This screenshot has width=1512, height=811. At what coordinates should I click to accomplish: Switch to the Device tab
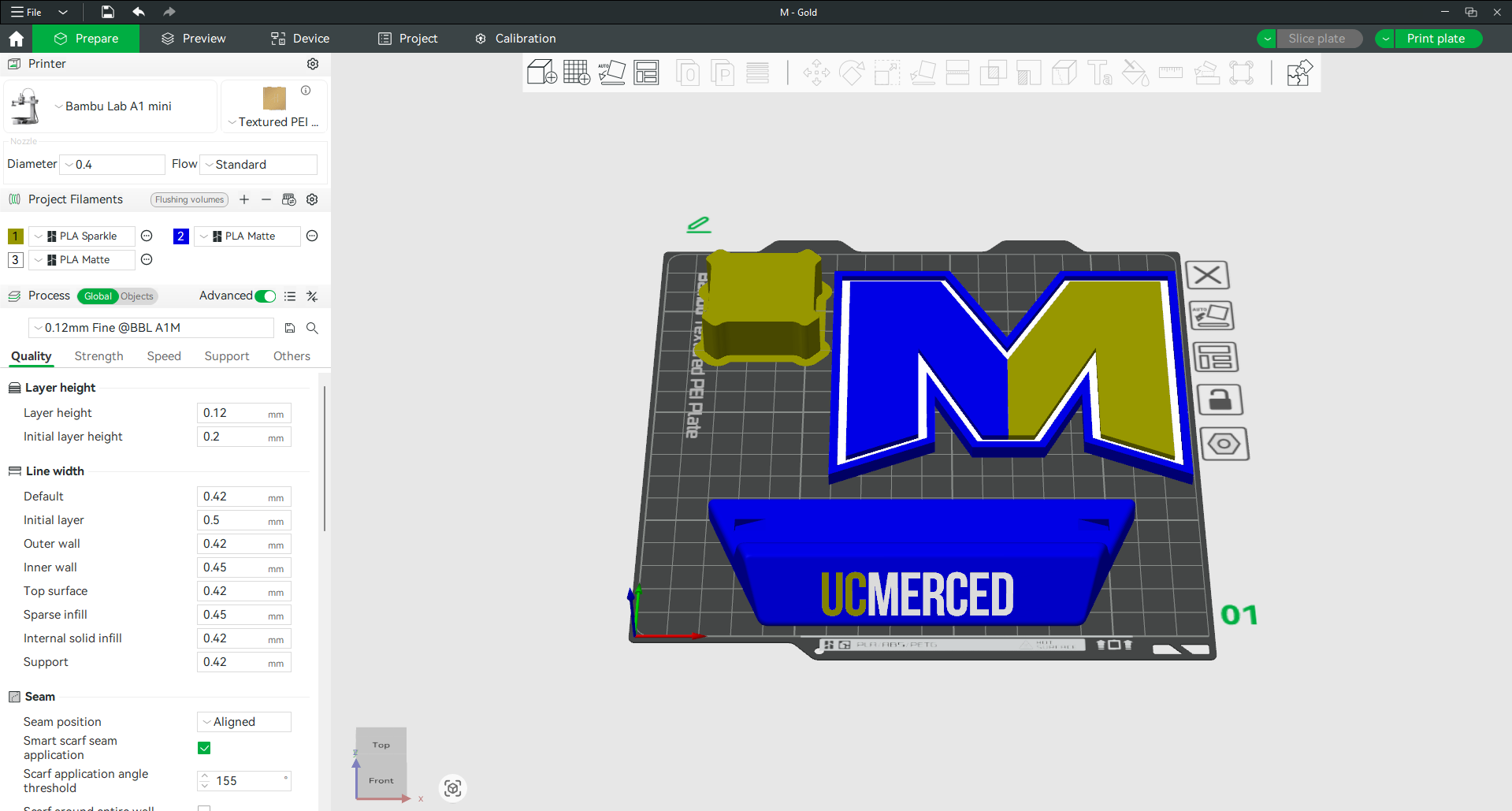(300, 39)
